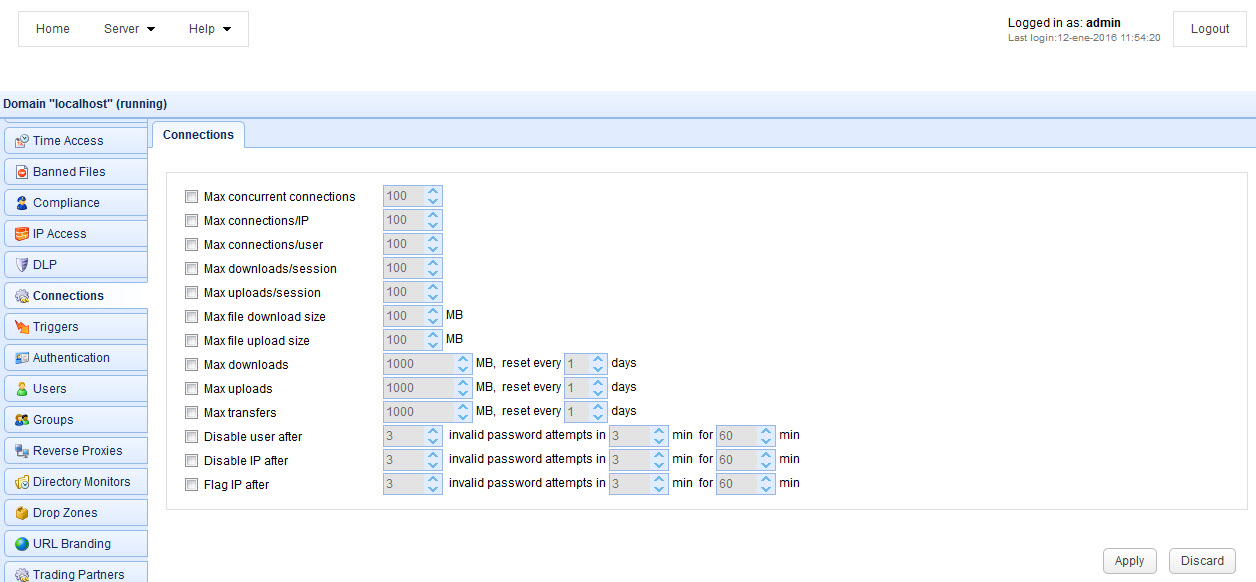Switch to the Connections tab
1256x582 pixels.
[x=198, y=134]
